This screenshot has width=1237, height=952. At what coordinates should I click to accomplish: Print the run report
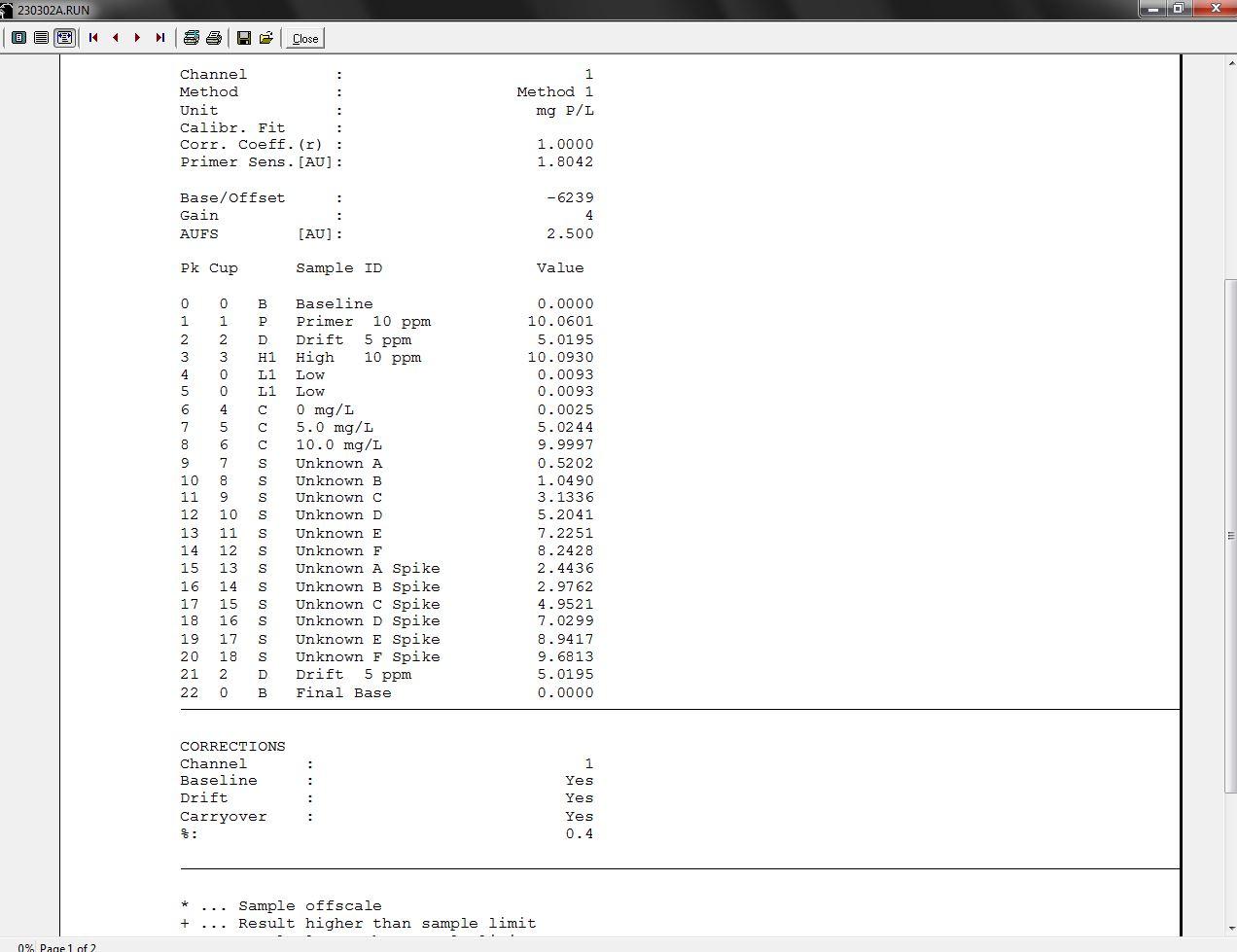point(213,37)
